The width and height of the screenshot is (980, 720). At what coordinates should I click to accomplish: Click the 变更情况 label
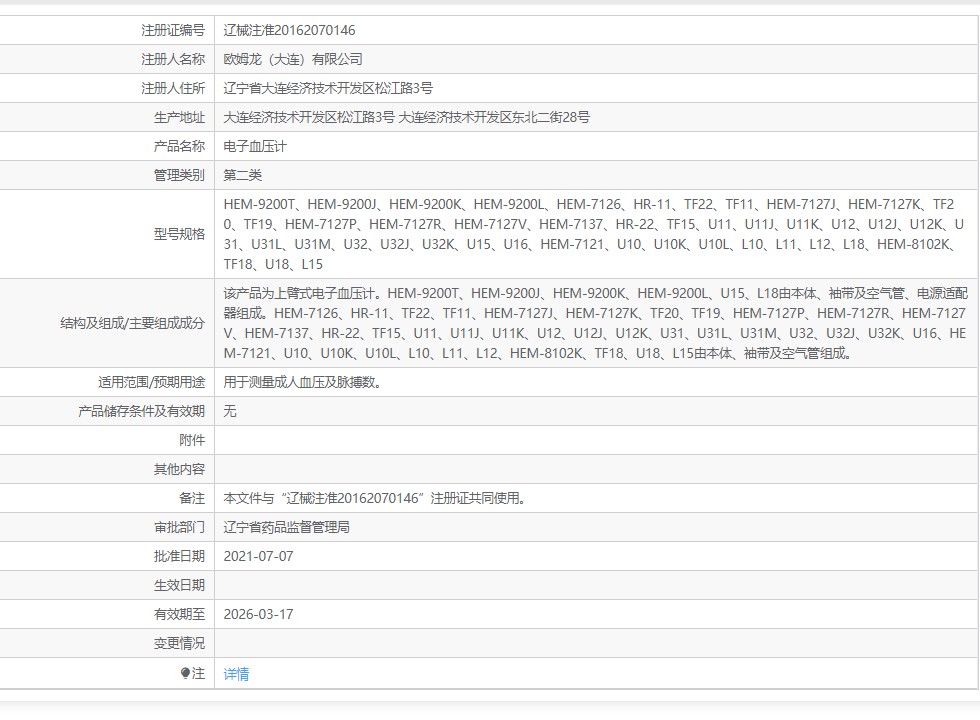click(179, 643)
